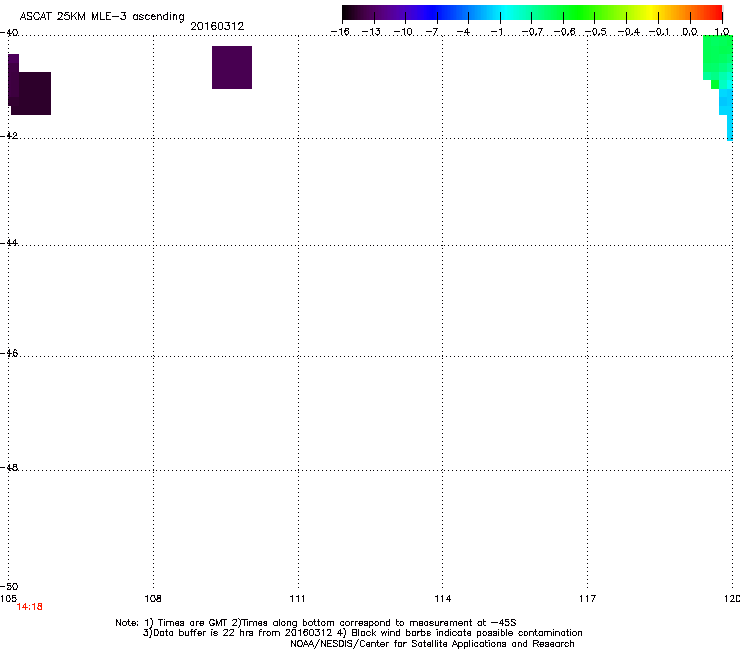Click the -46 latitude axis label
Screen dimensions: 740x650
tap(9, 354)
